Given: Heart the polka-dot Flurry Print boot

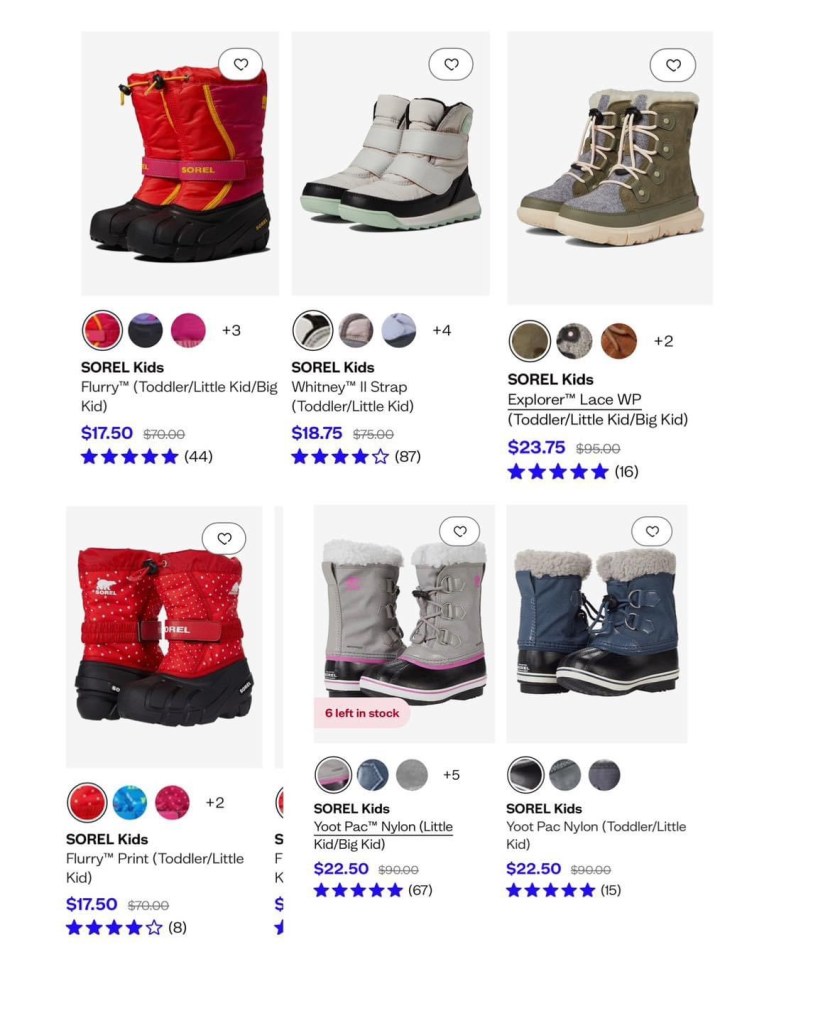Looking at the screenshot, I should tap(224, 538).
